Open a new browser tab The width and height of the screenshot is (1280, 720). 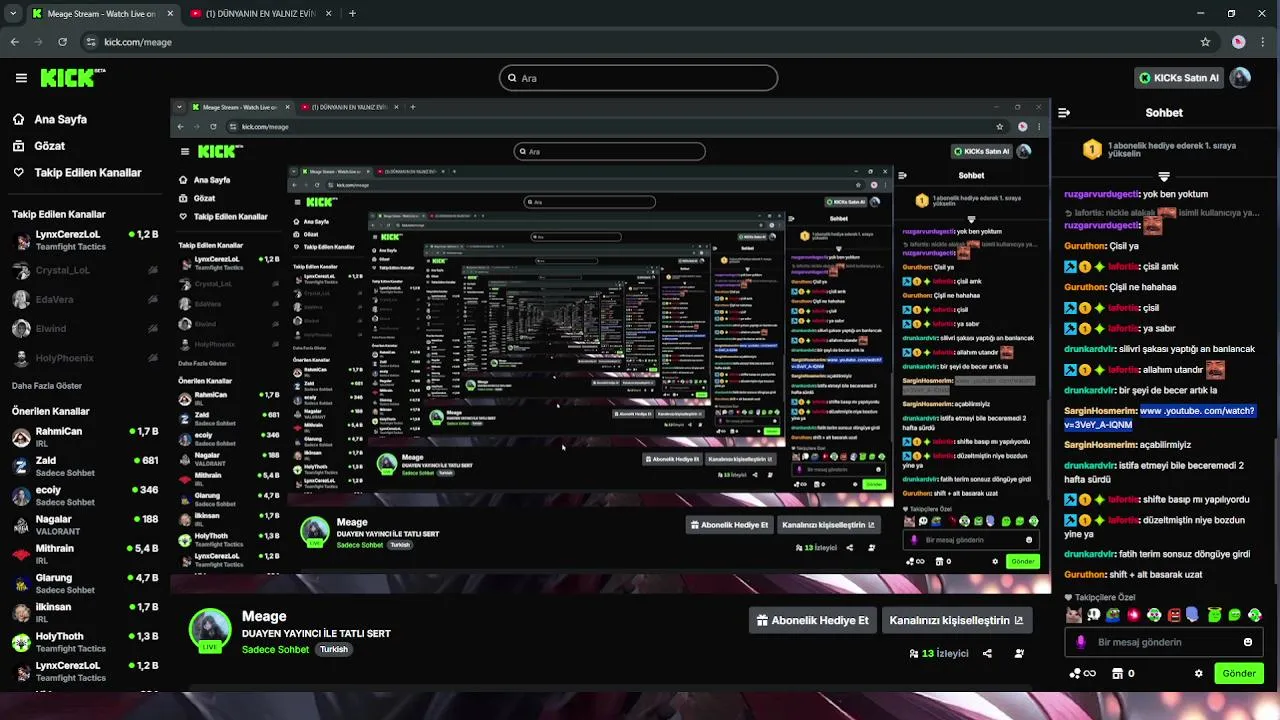point(352,14)
